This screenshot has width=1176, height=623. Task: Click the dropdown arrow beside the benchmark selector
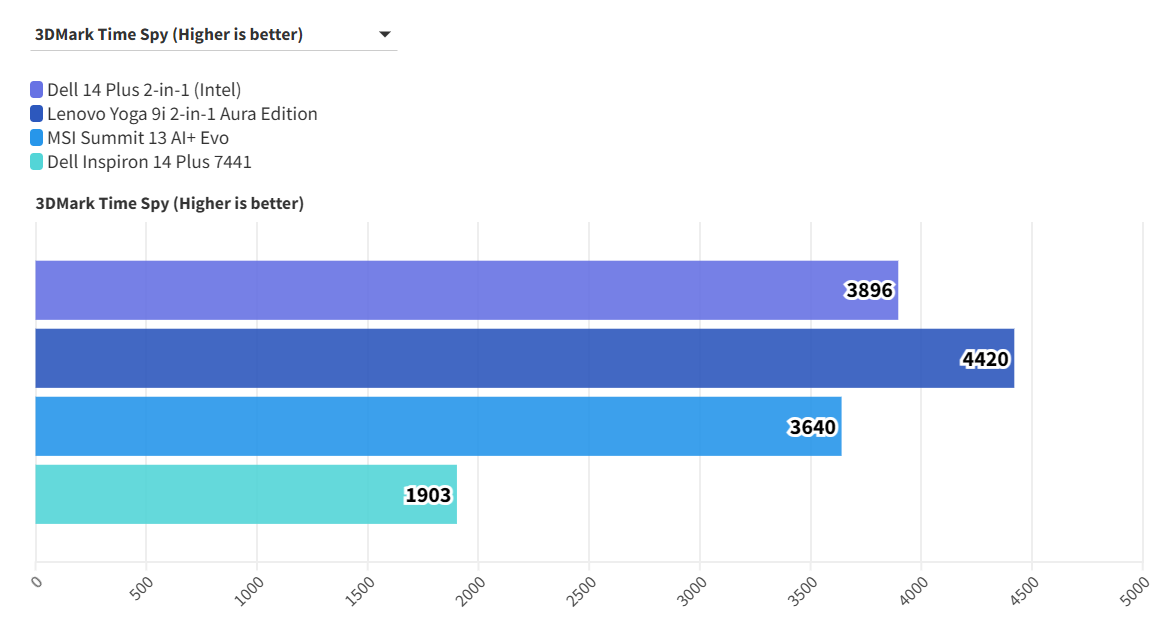[x=385, y=35]
